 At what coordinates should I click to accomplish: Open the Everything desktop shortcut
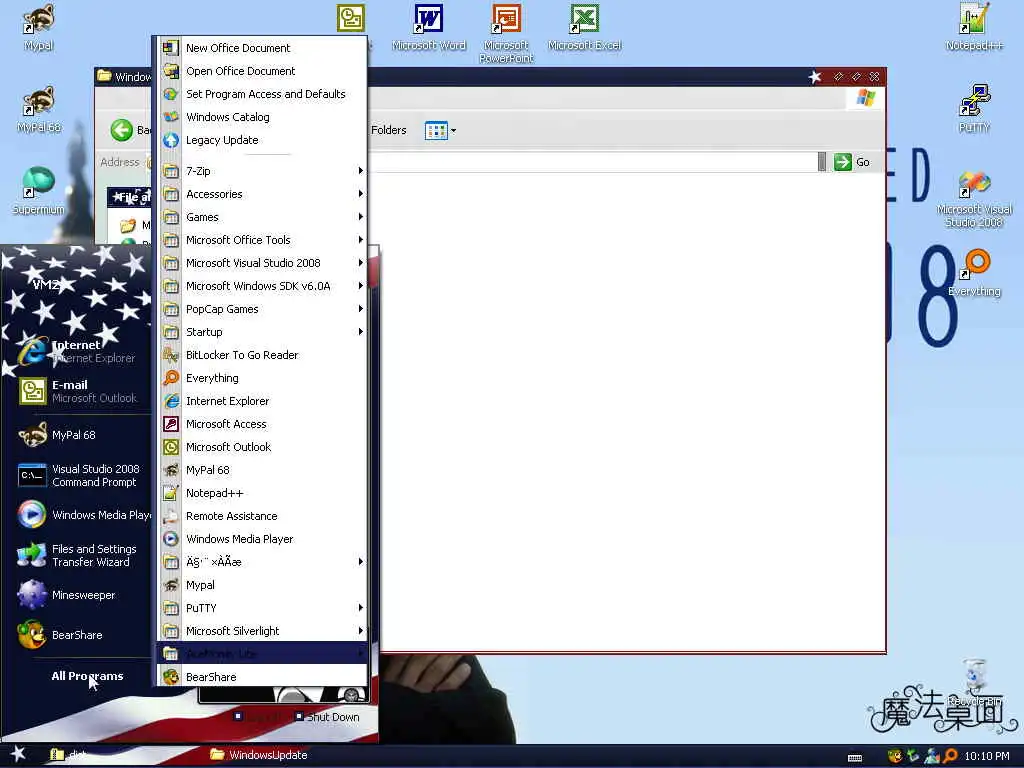pyautogui.click(x=974, y=273)
